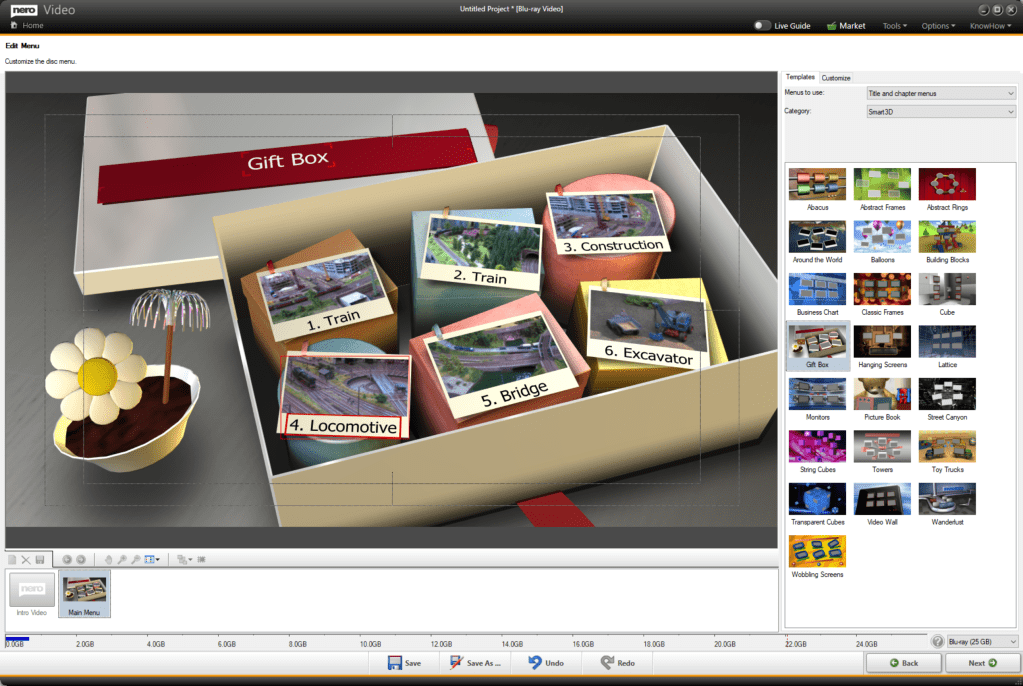Click the delete X icon above thumbnails
The height and width of the screenshot is (686, 1023).
[26, 559]
